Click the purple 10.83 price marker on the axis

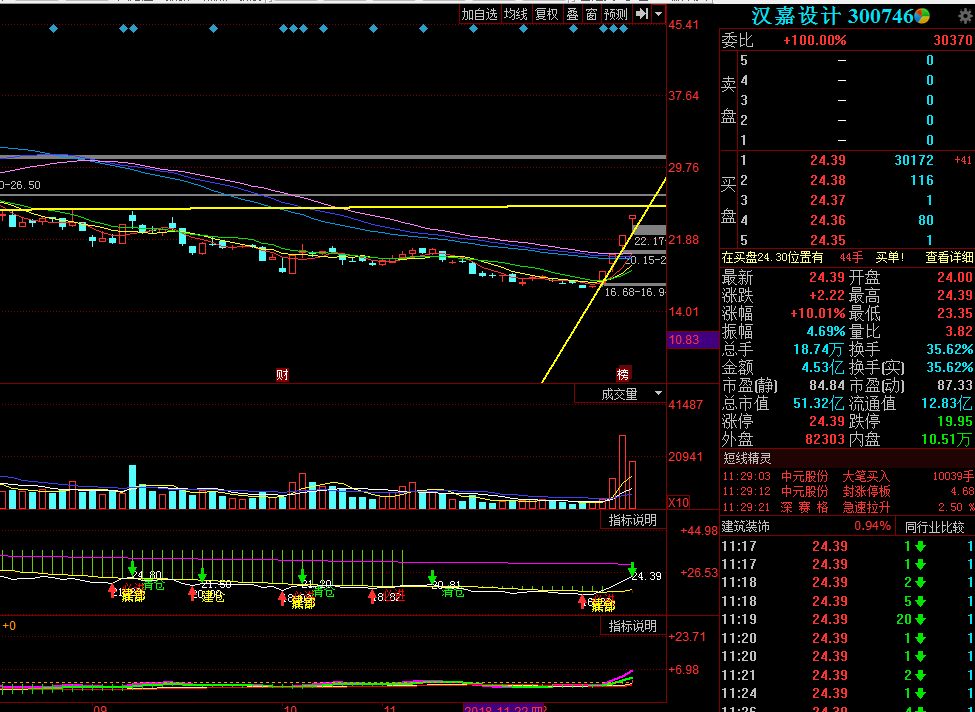[x=685, y=340]
